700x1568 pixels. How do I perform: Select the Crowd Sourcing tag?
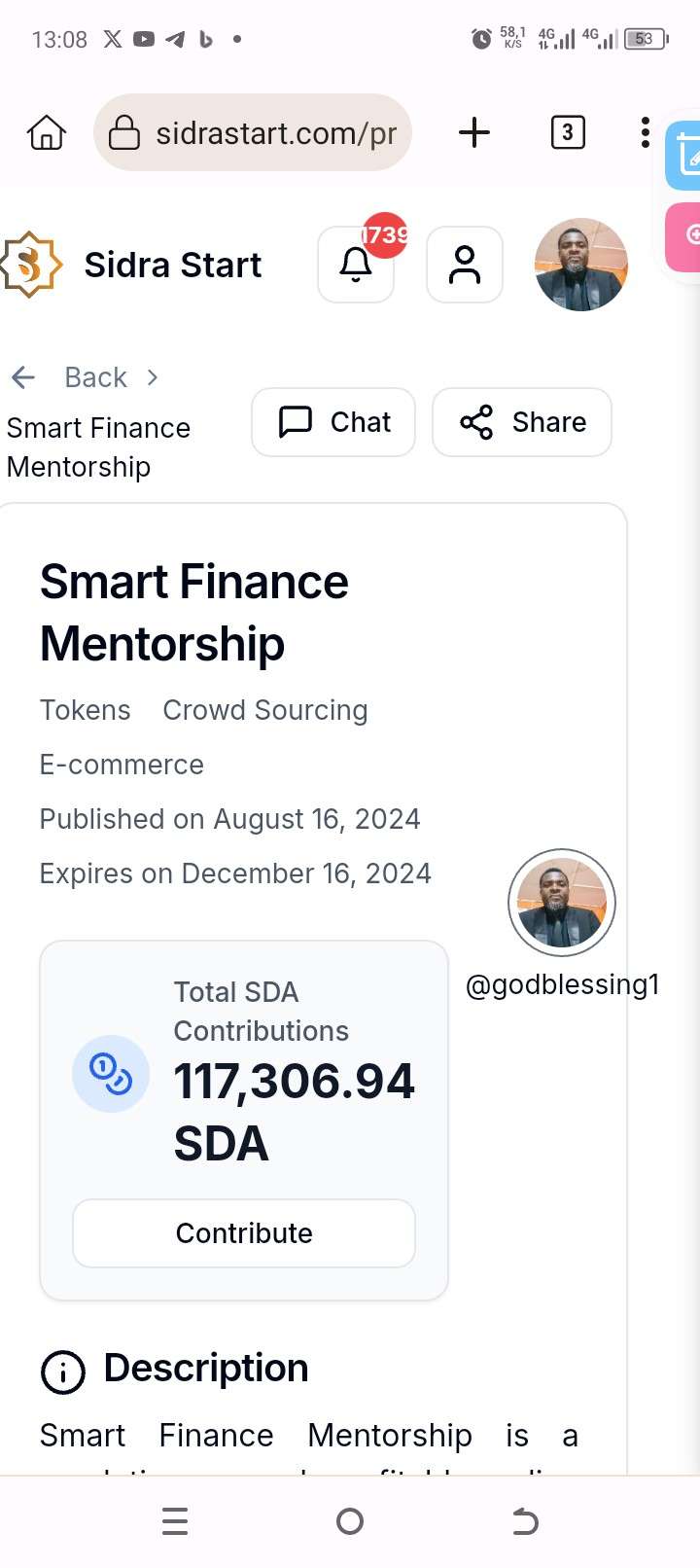pos(265,710)
